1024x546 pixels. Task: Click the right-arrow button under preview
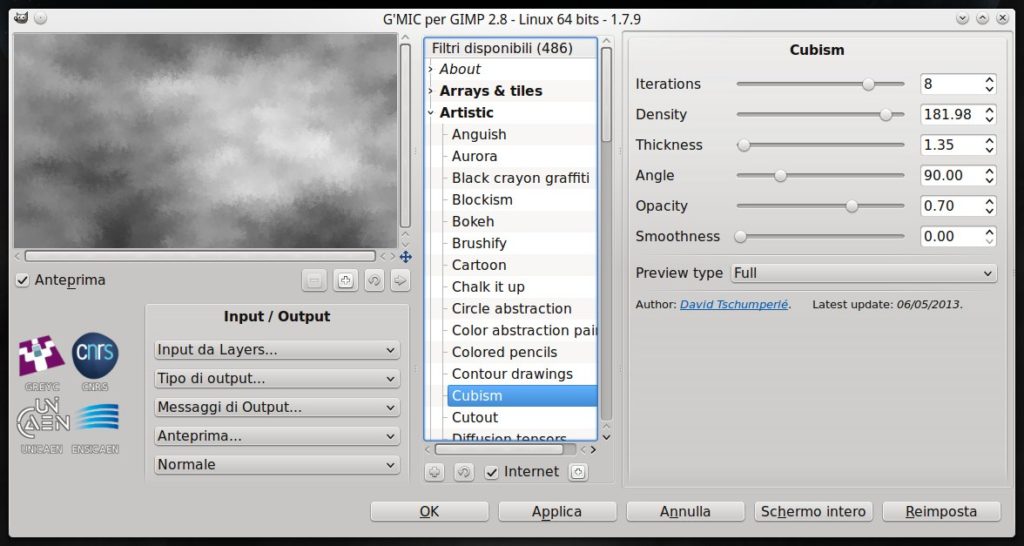400,281
